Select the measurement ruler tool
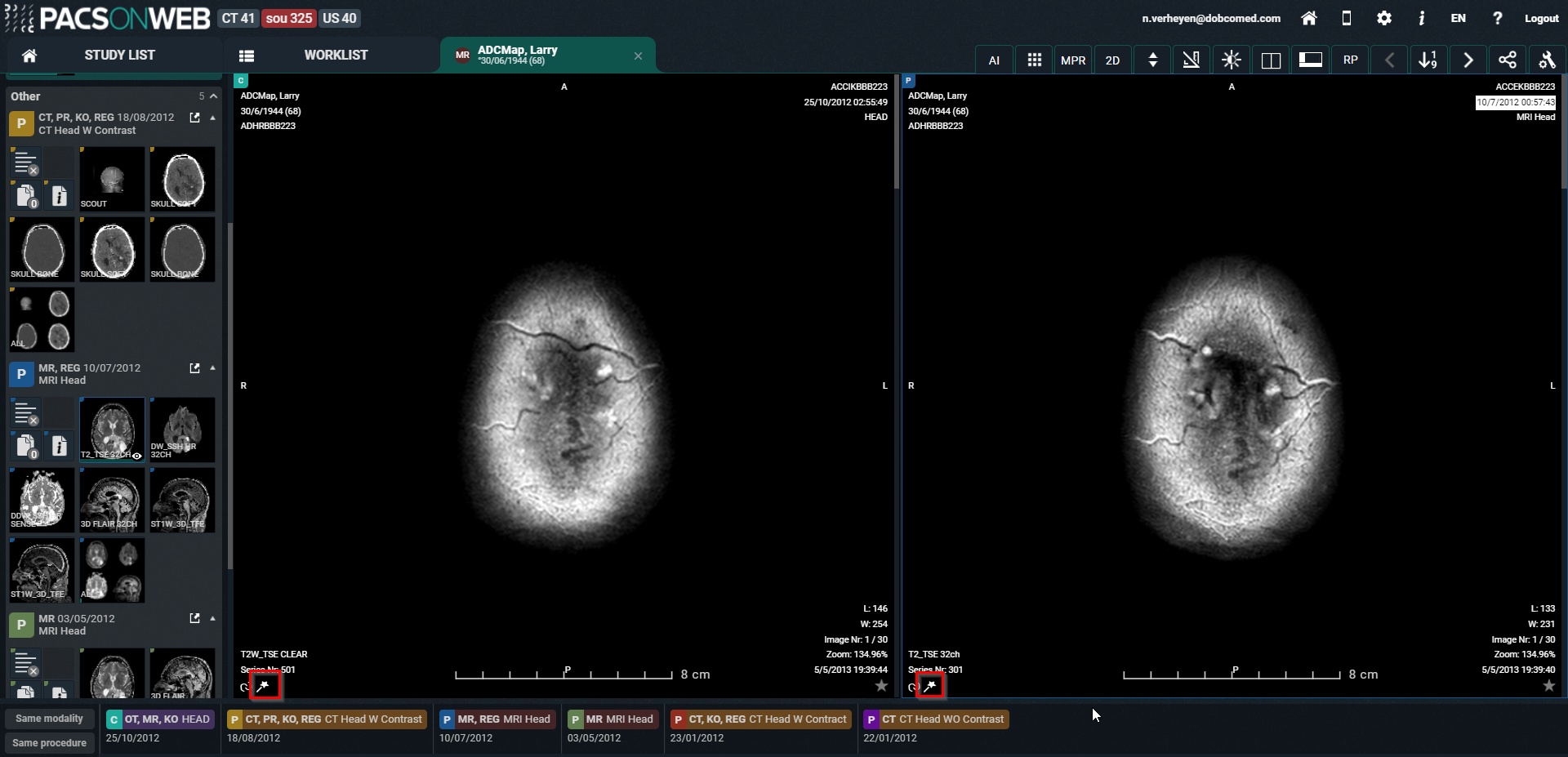The height and width of the screenshot is (757, 1568). tap(1192, 60)
